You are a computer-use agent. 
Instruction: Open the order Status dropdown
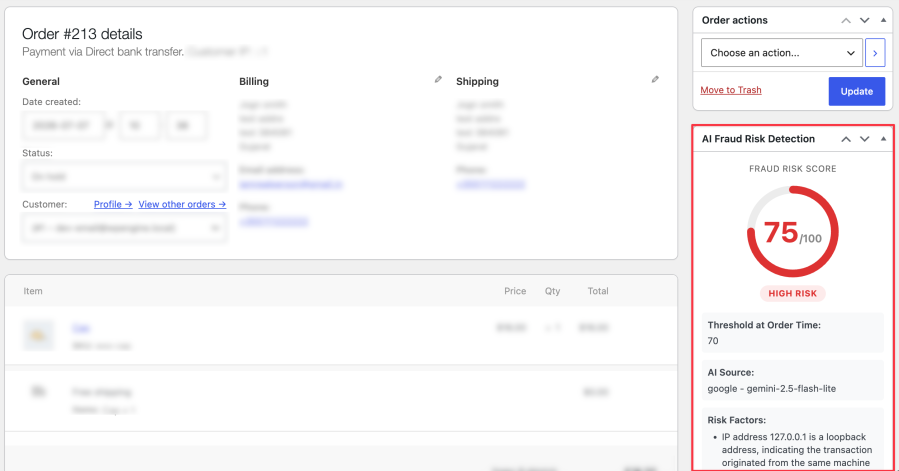pyautogui.click(x=123, y=177)
